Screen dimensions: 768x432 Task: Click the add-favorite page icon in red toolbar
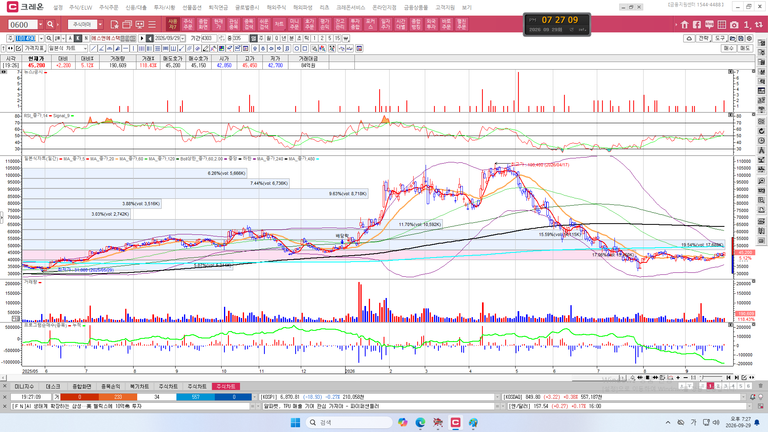pos(114,24)
